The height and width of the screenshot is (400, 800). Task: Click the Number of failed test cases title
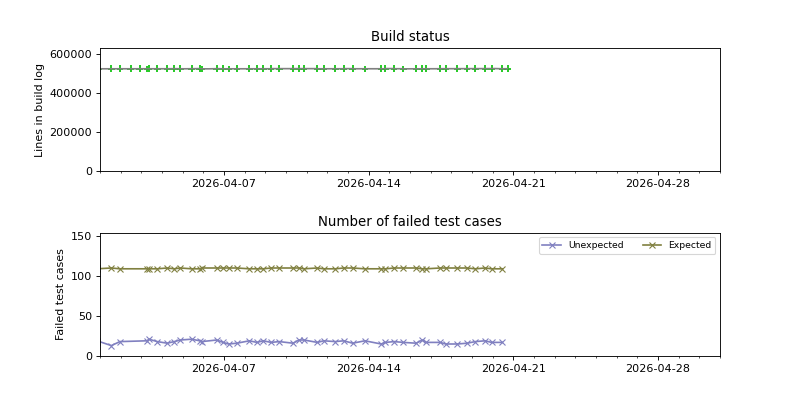(x=410, y=222)
